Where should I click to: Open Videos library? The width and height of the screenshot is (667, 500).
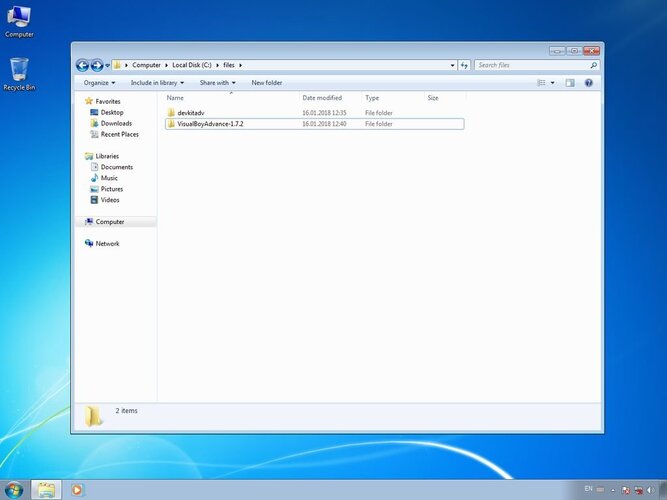110,200
